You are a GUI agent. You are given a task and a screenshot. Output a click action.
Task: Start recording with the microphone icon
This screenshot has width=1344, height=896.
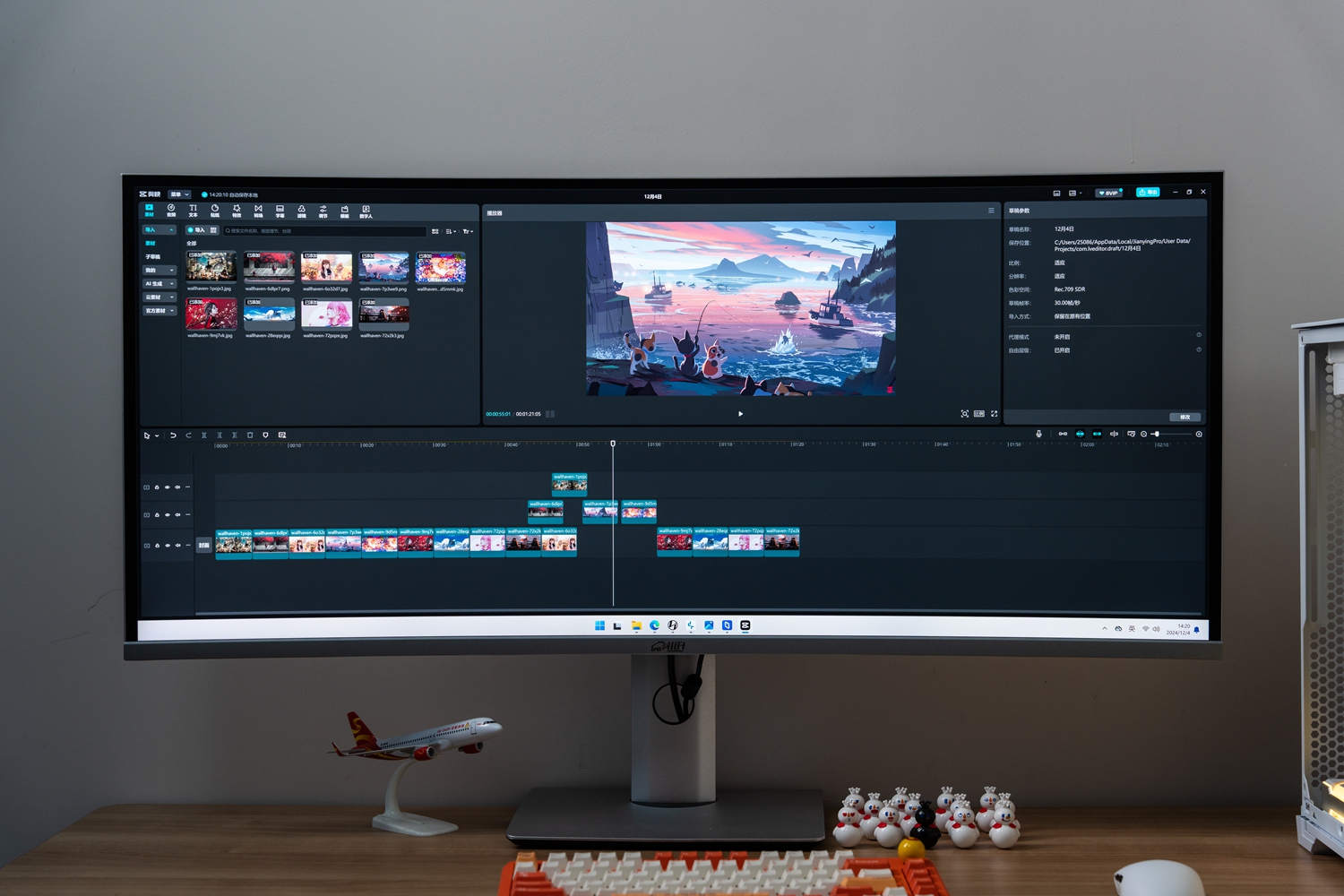tap(1038, 434)
